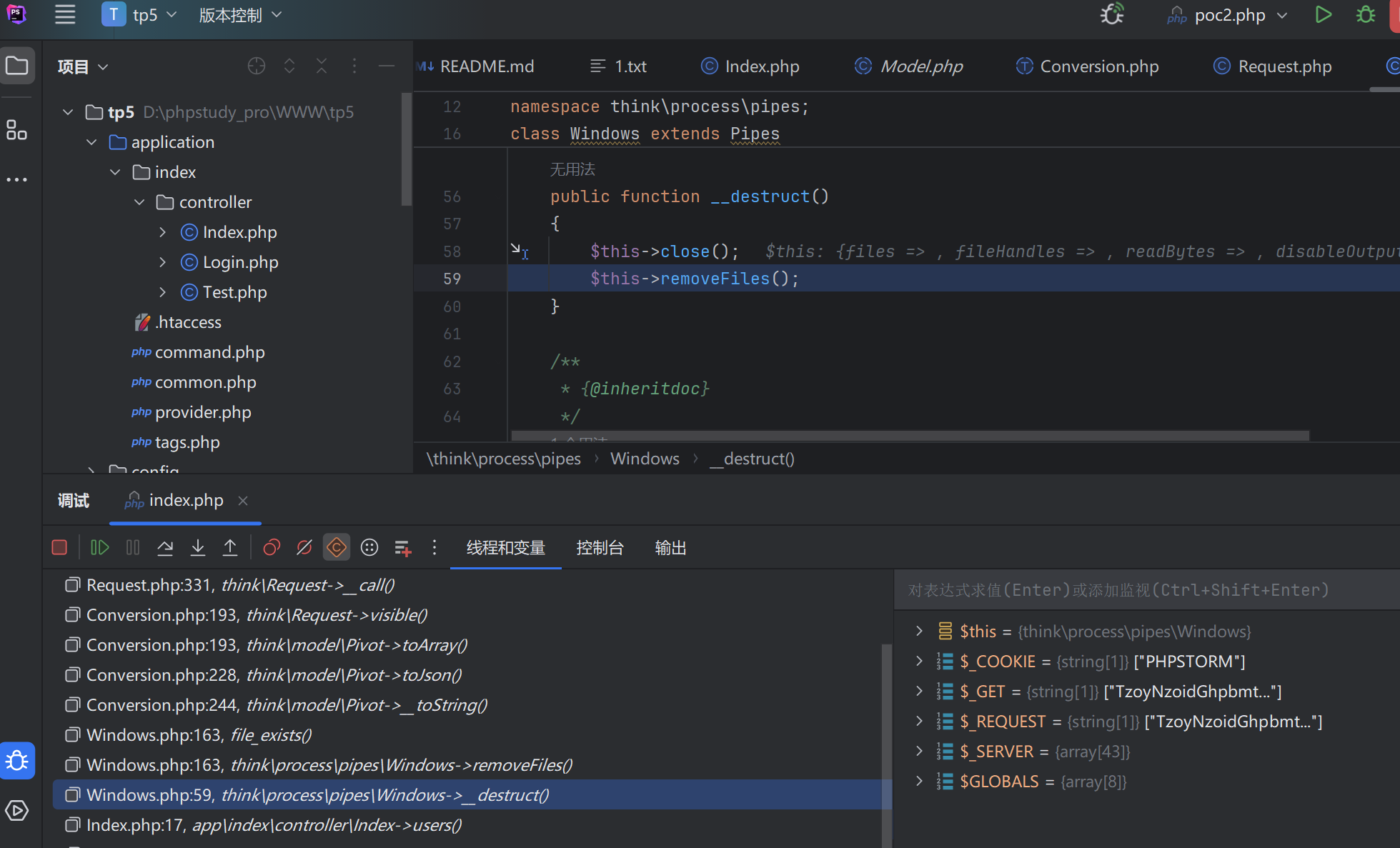
Task: Toggle Mute Breakpoints slashed circle icon
Action: (304, 548)
